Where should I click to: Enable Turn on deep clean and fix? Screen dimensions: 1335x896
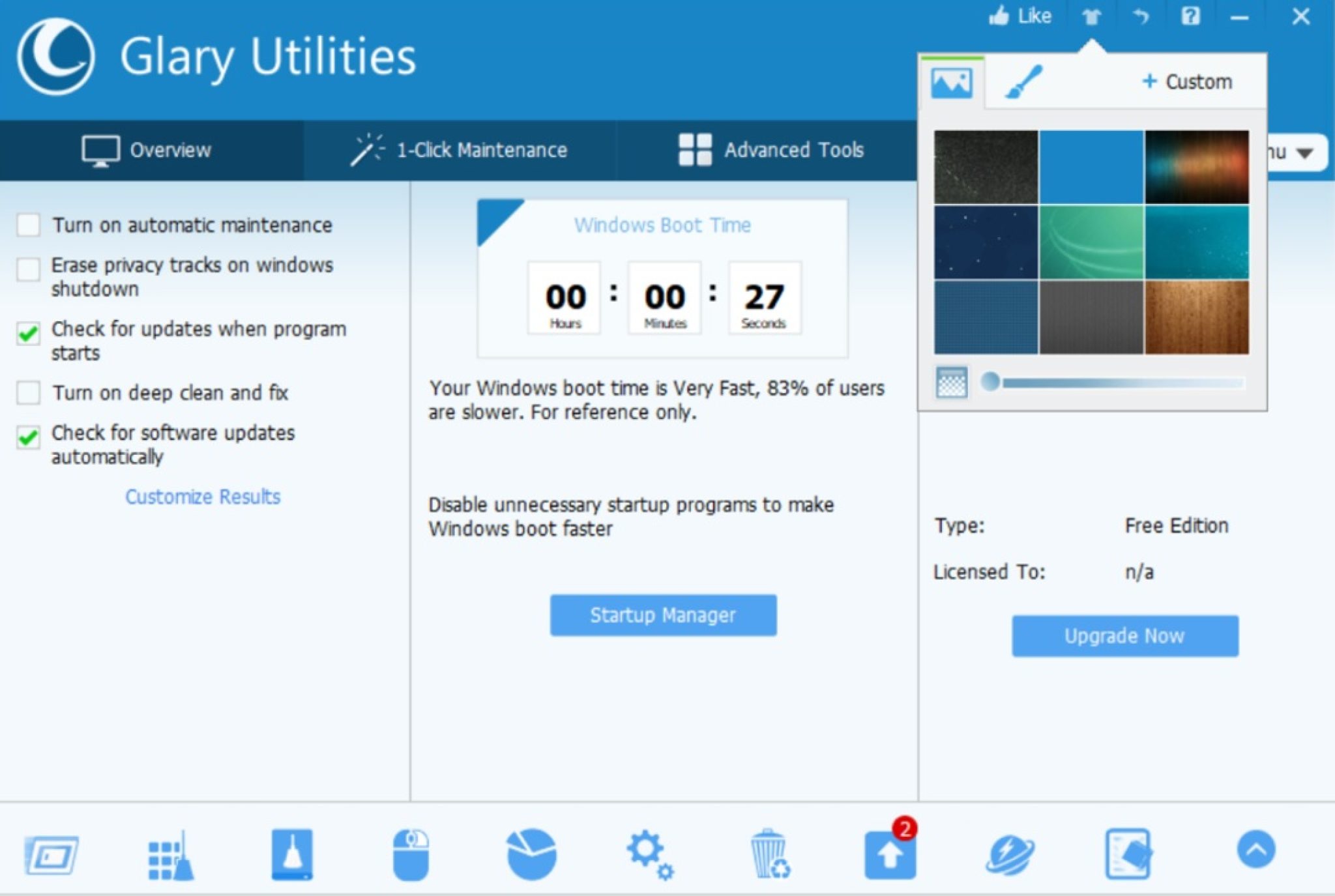(x=29, y=392)
